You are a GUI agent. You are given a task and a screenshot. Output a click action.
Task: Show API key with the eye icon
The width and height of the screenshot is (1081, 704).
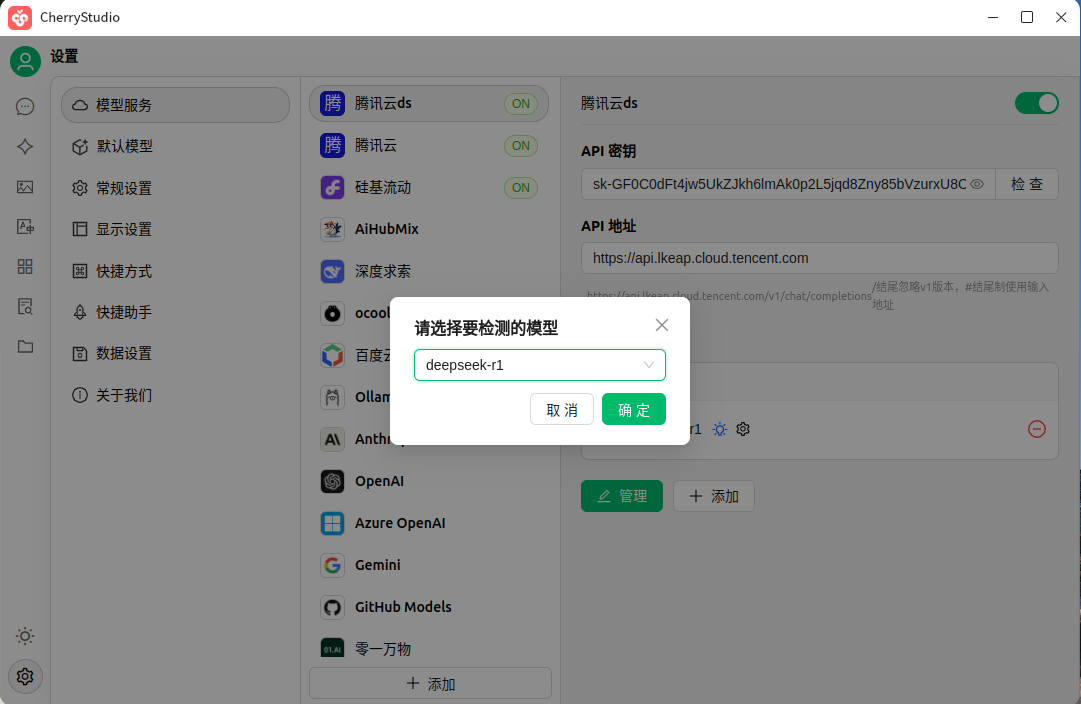(977, 184)
